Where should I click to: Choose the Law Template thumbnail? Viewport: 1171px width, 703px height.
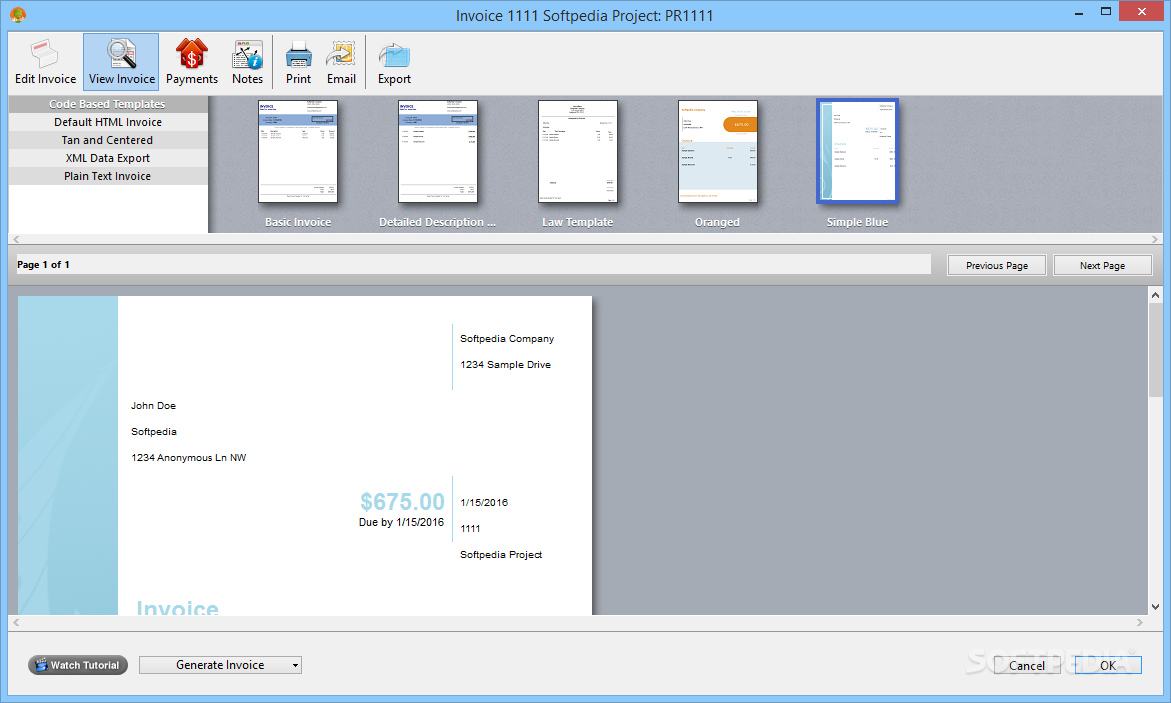pos(578,152)
